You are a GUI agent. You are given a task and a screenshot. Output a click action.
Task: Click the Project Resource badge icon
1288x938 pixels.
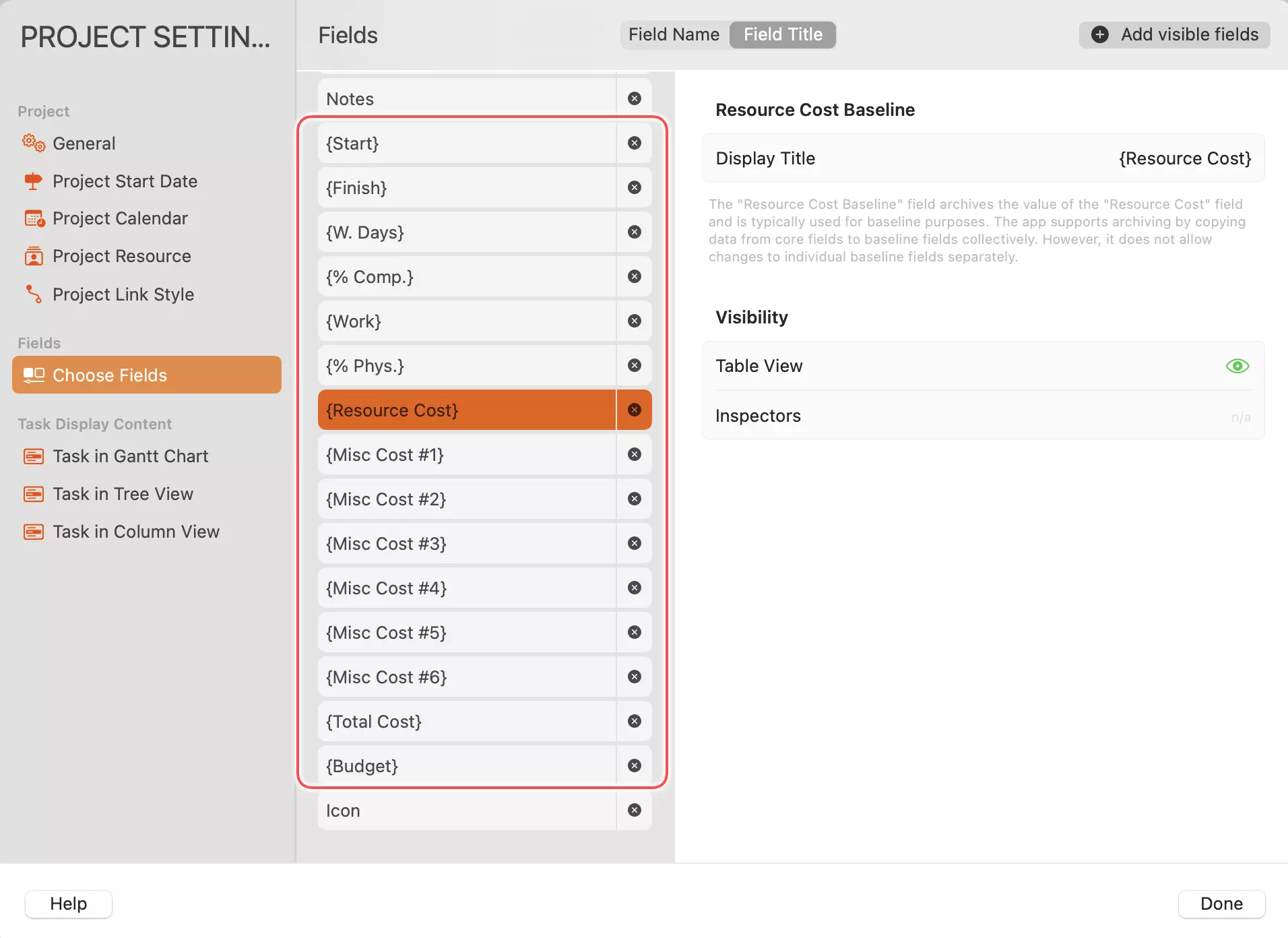33,256
